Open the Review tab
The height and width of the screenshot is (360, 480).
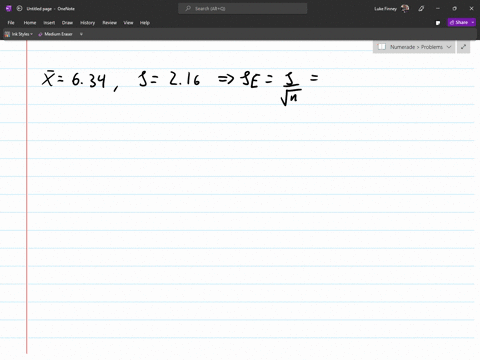(x=109, y=23)
